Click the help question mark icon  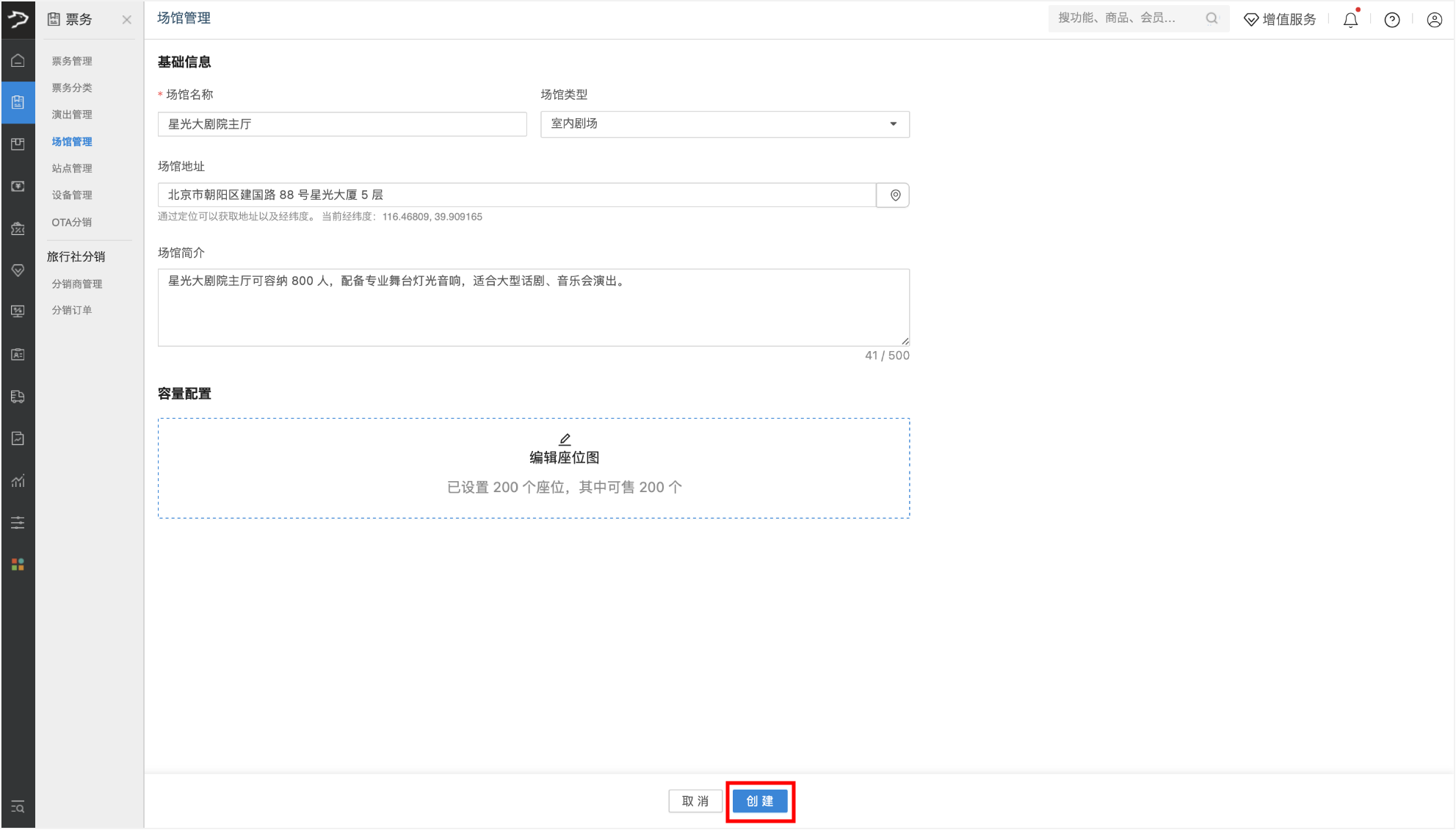tap(1391, 20)
